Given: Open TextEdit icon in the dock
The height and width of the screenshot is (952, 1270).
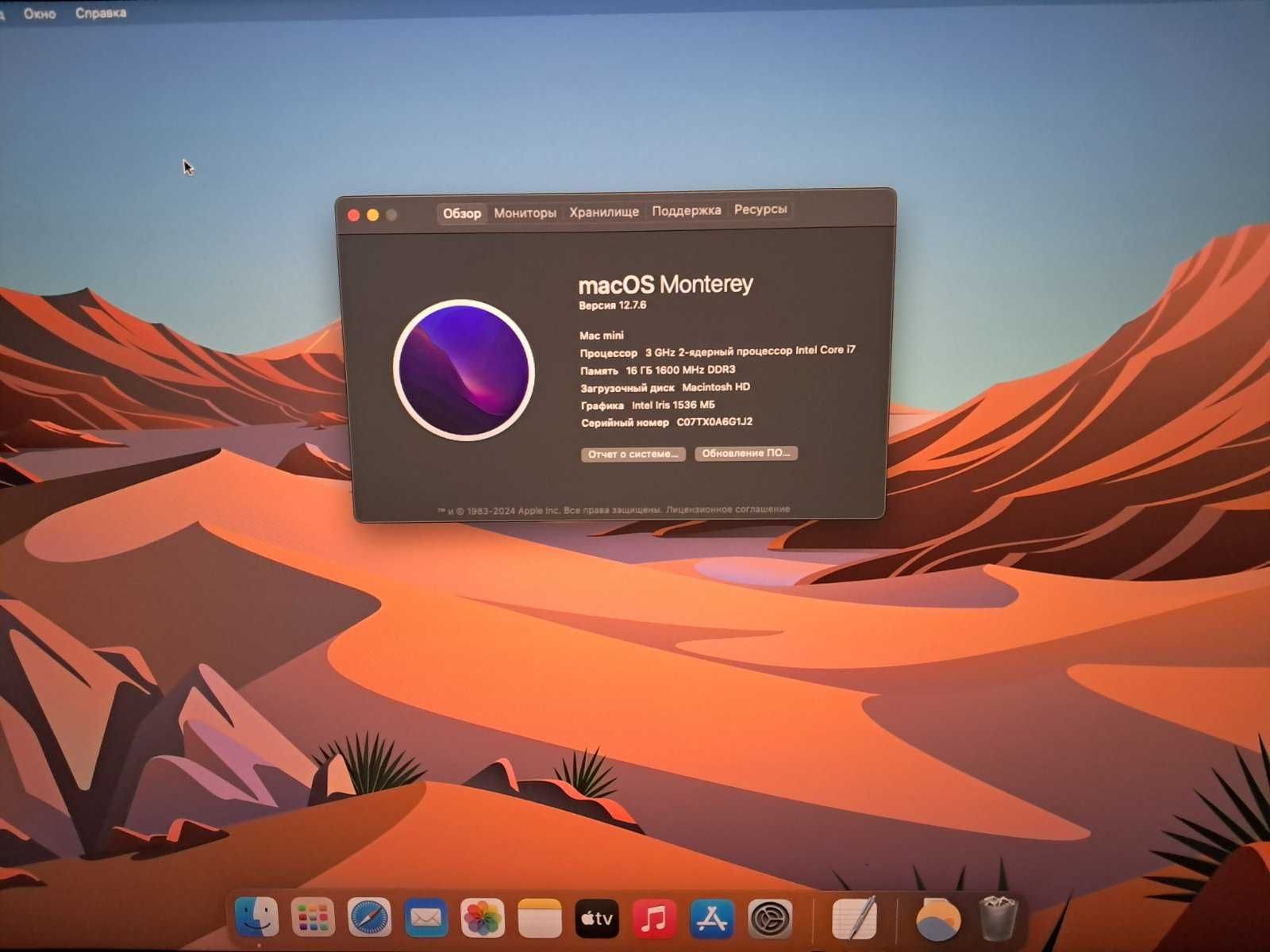Looking at the screenshot, I should pos(855,919).
